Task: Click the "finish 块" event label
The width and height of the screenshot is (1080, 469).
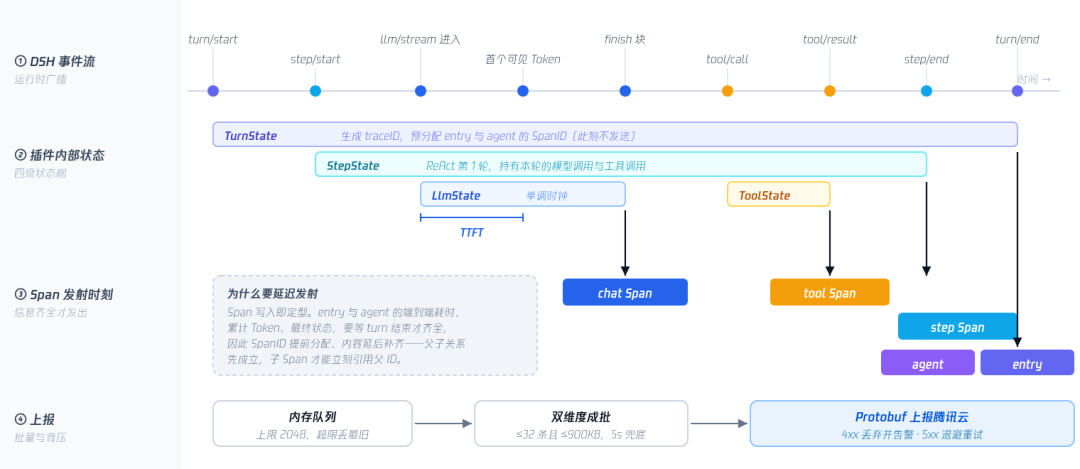Action: 625,39
